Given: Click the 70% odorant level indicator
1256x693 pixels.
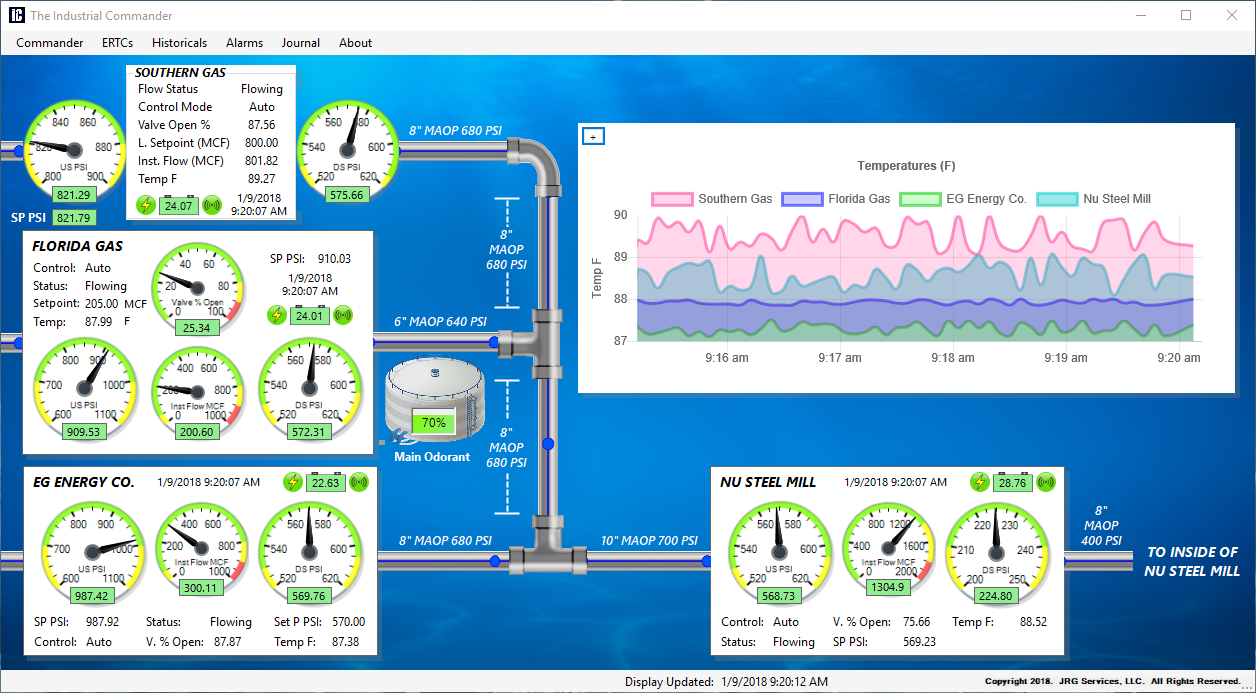Looking at the screenshot, I should point(432,422).
